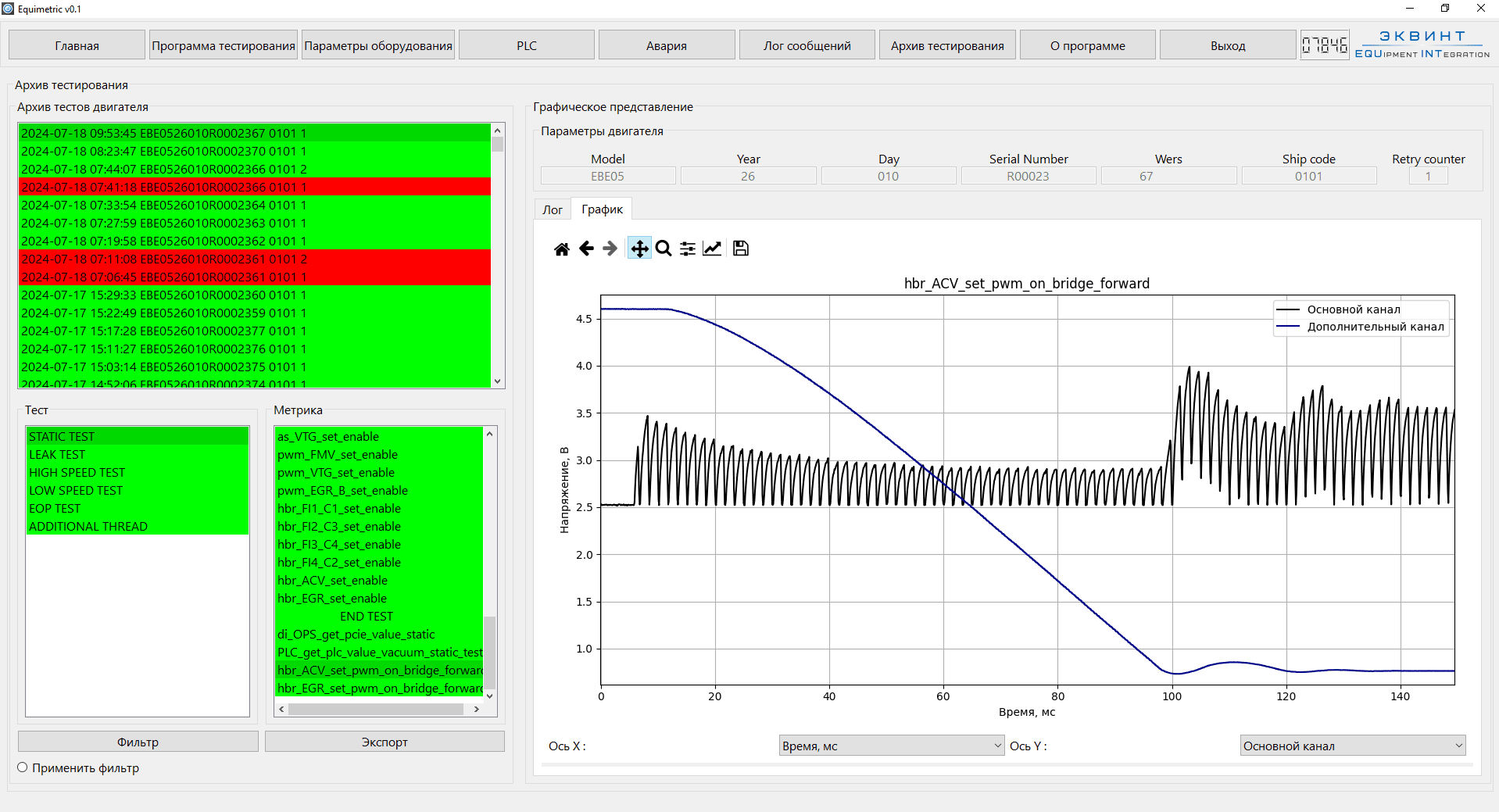Open the configure subplots sliders icon
Viewport: 1499px width, 812px height.
coord(688,249)
